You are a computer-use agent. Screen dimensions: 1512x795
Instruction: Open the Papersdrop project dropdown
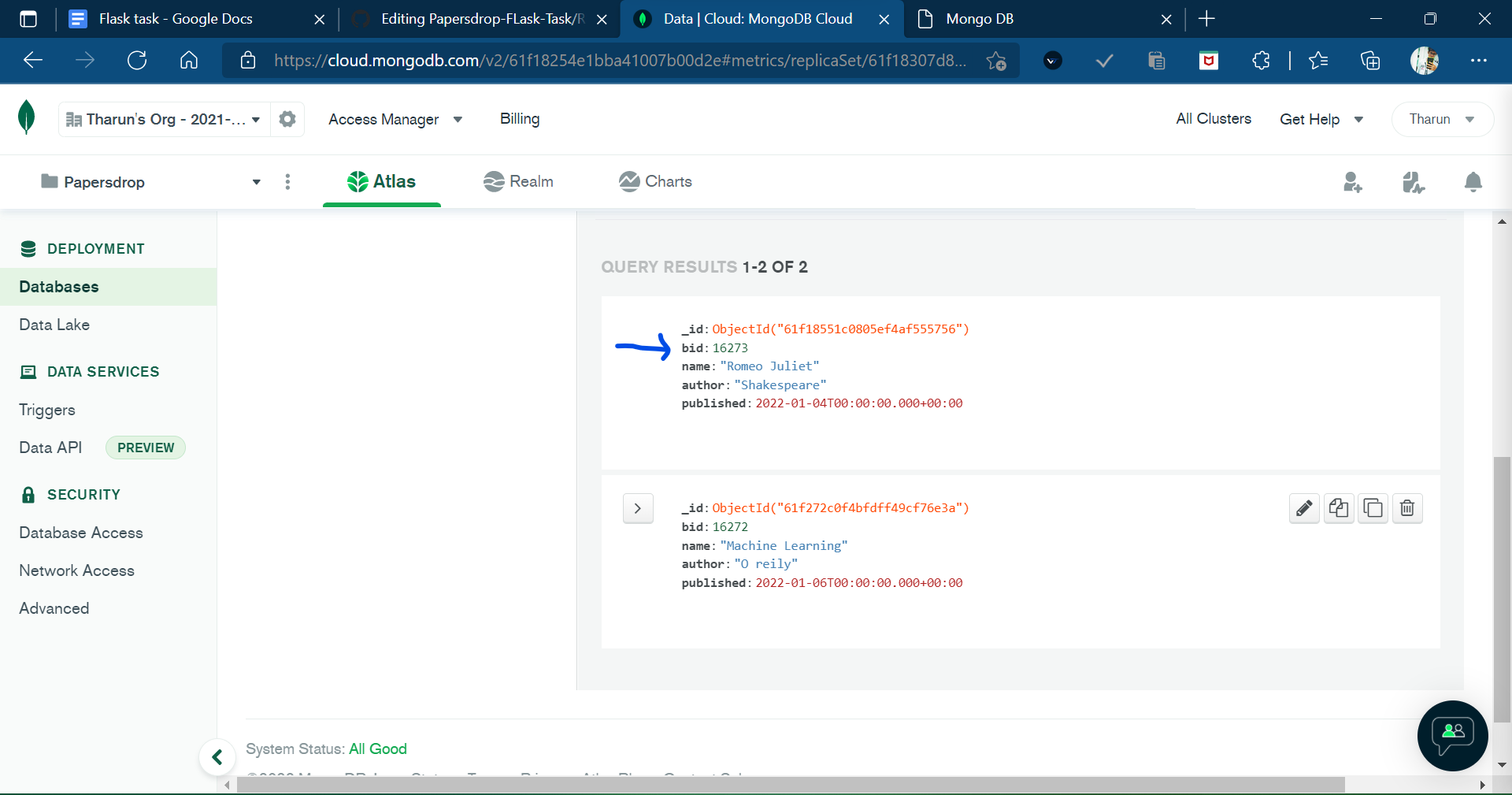(x=255, y=182)
